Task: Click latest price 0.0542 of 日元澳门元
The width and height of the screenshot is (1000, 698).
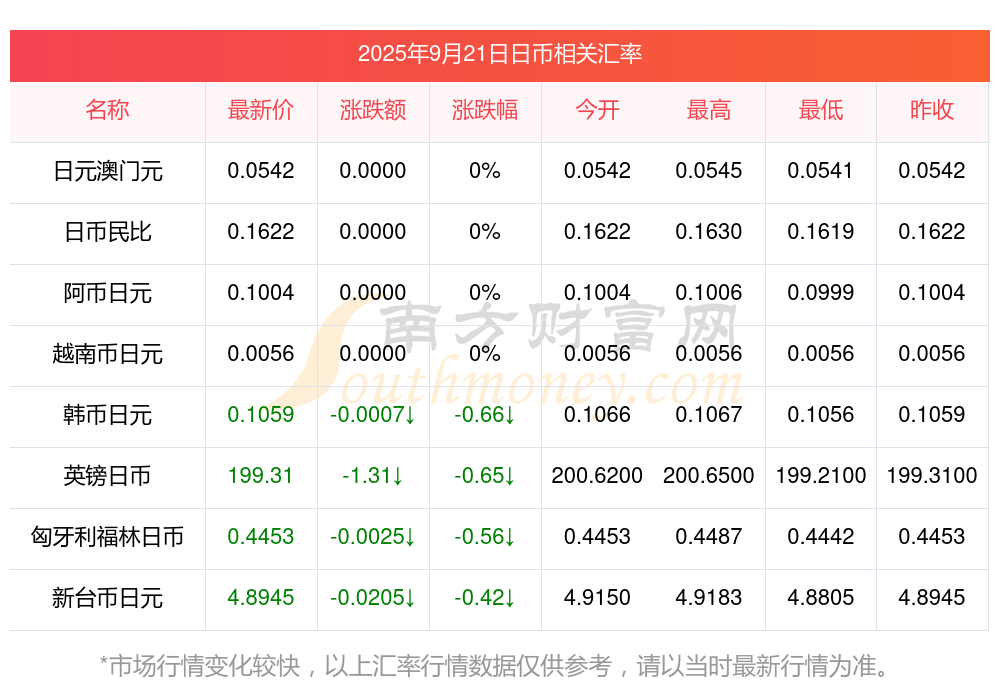Action: [x=261, y=170]
